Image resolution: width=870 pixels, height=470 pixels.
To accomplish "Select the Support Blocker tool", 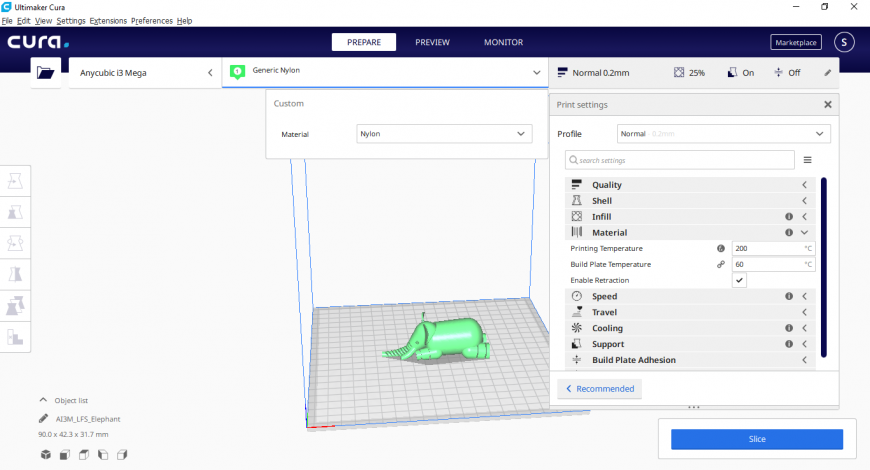I will (15, 336).
